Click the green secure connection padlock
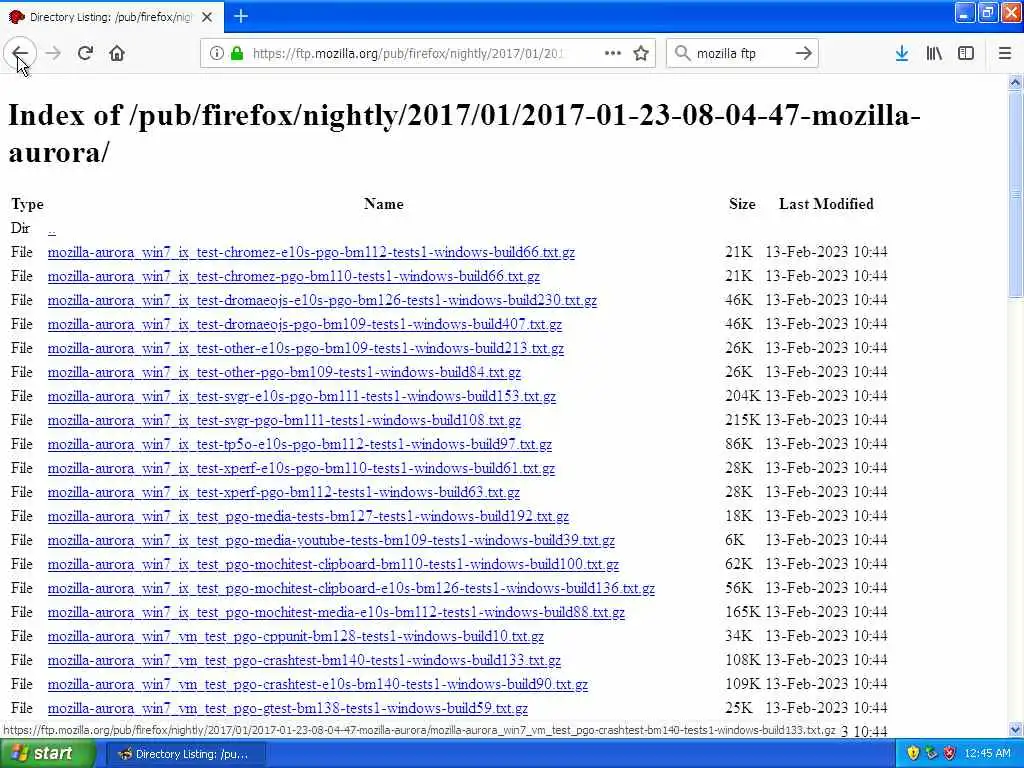Screen dimensions: 1024x768 click(x=237, y=54)
